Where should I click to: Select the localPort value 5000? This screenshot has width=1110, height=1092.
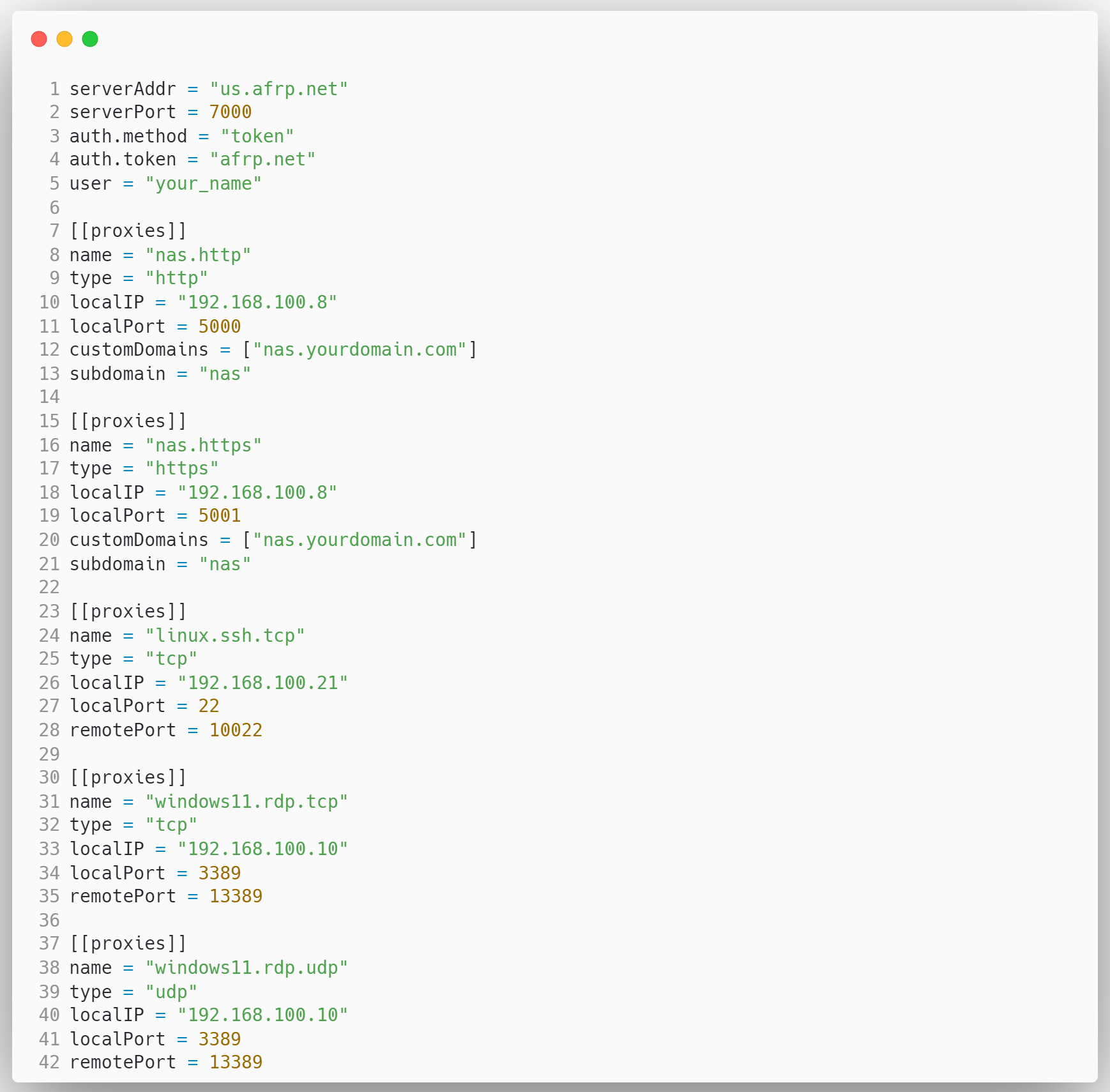[220, 326]
